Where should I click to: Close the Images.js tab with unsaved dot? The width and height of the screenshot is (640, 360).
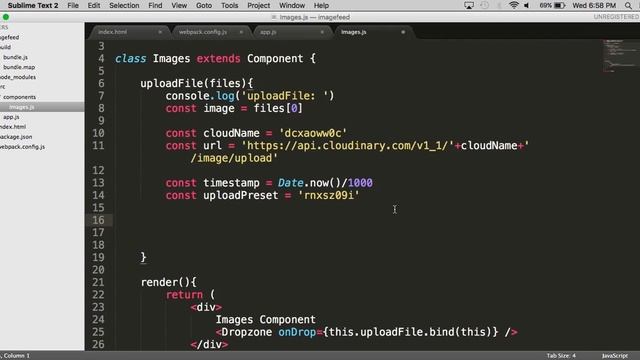[403, 32]
